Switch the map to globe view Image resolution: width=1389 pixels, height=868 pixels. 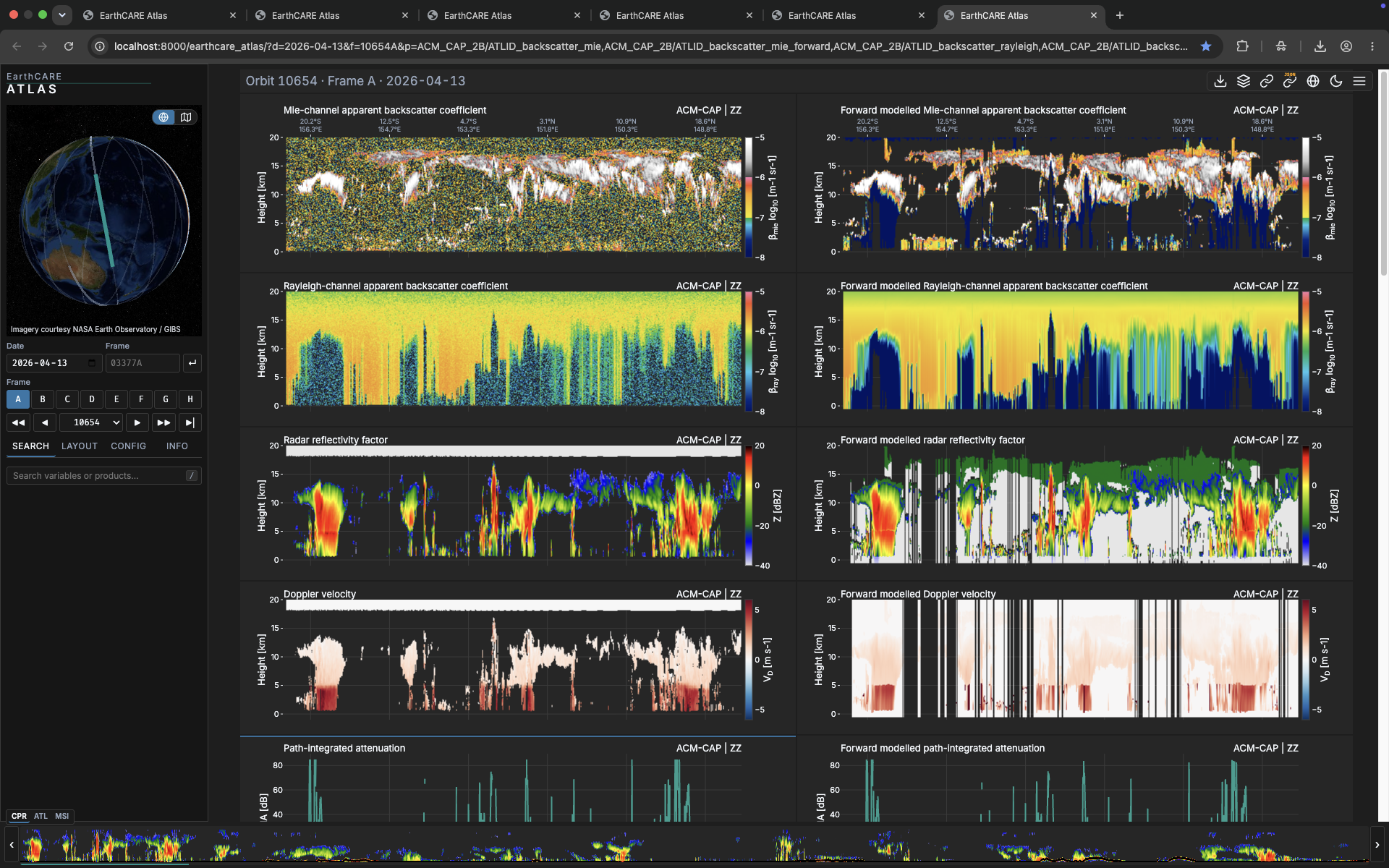164,117
